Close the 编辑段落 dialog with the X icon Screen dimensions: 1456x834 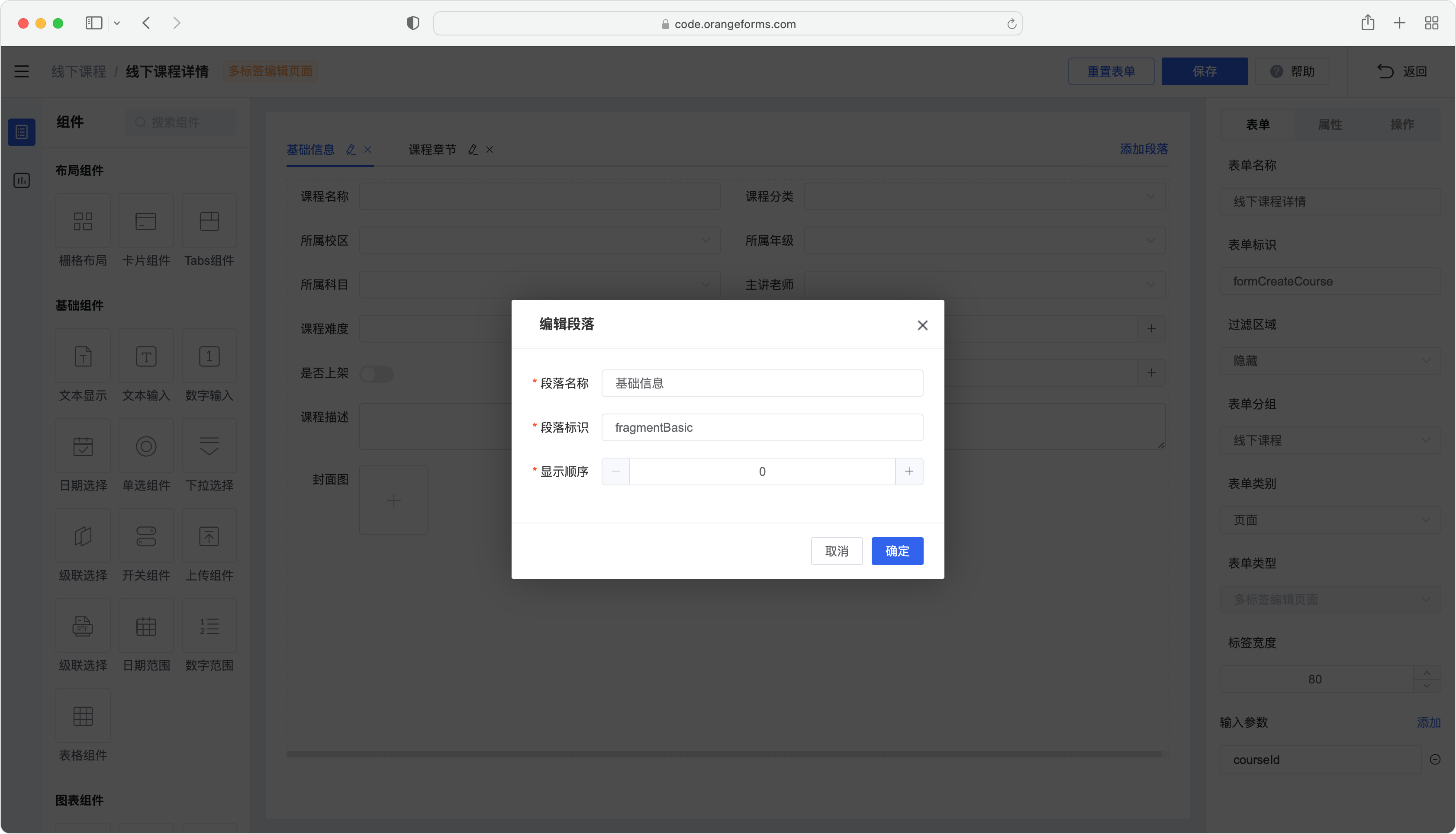(x=922, y=325)
